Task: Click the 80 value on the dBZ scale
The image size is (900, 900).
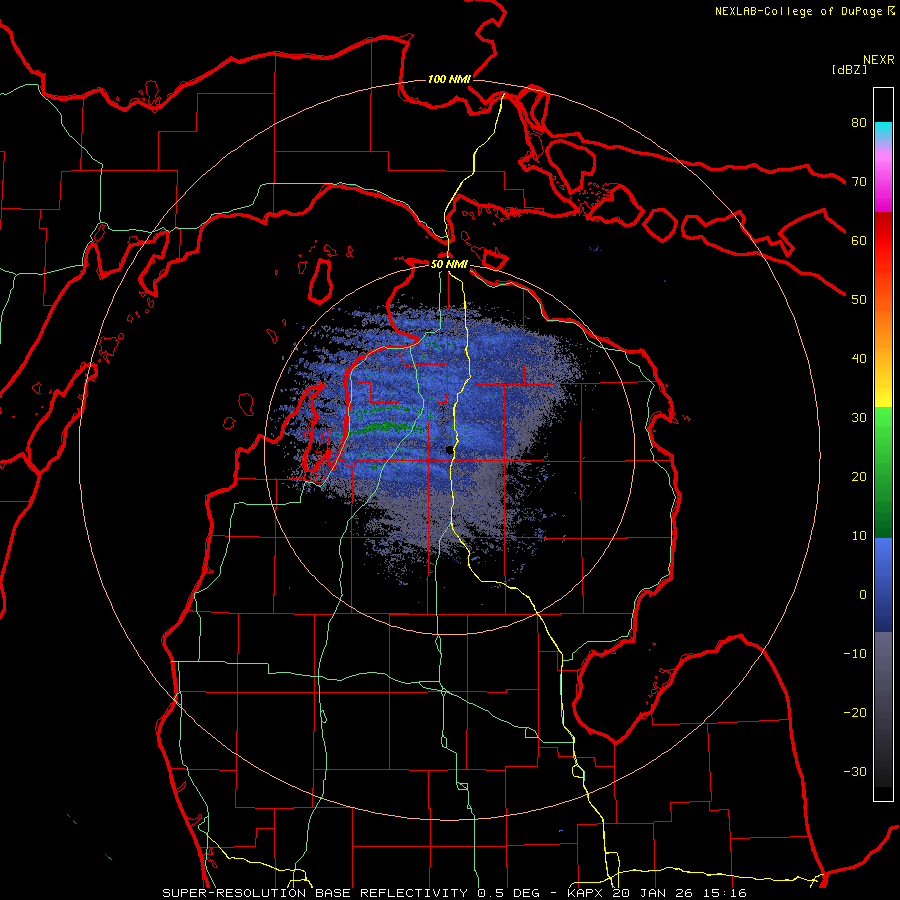Action: (x=859, y=122)
